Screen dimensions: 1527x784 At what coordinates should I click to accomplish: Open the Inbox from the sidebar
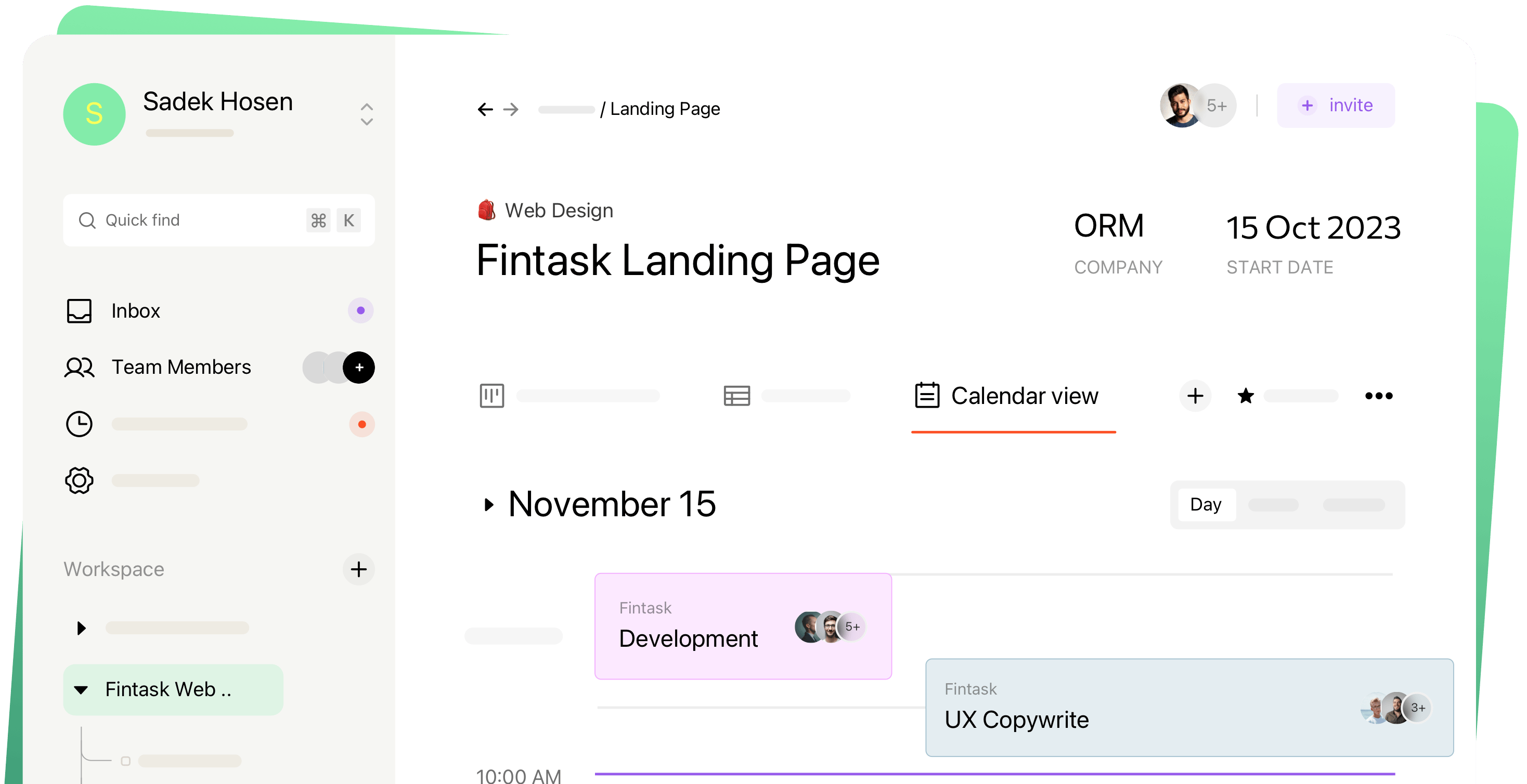click(x=135, y=310)
